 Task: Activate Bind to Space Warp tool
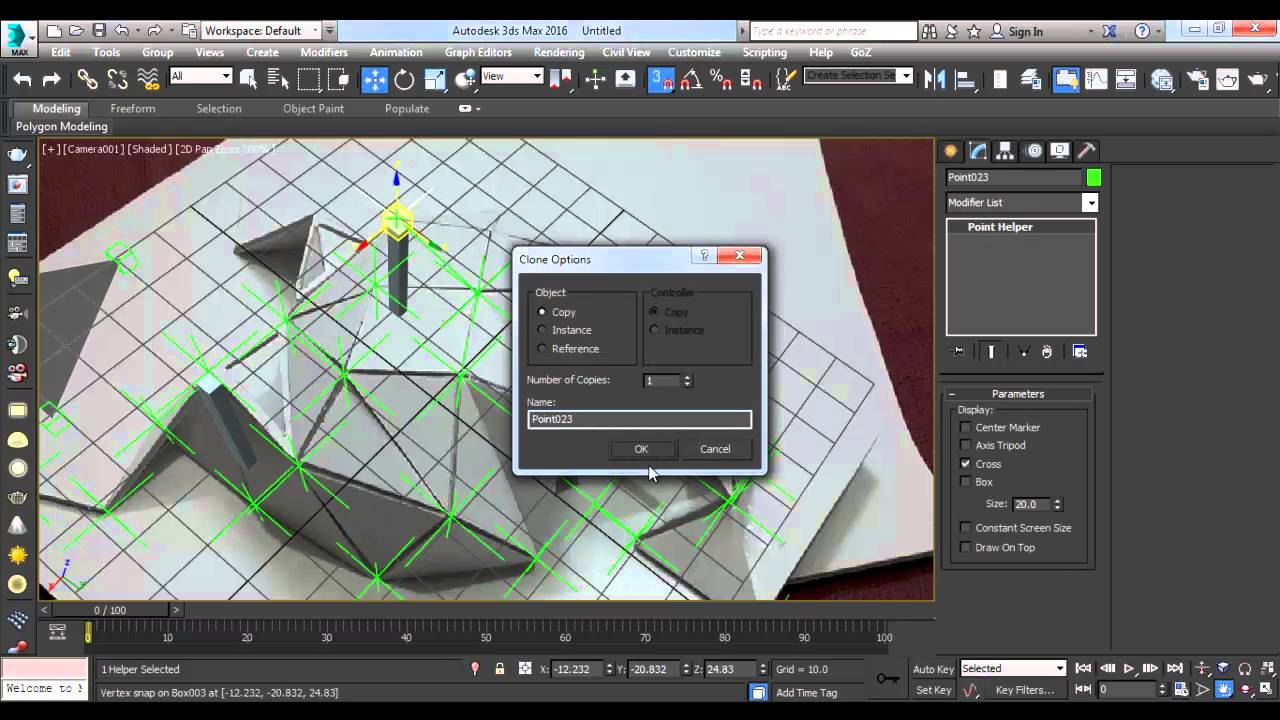[x=148, y=79]
